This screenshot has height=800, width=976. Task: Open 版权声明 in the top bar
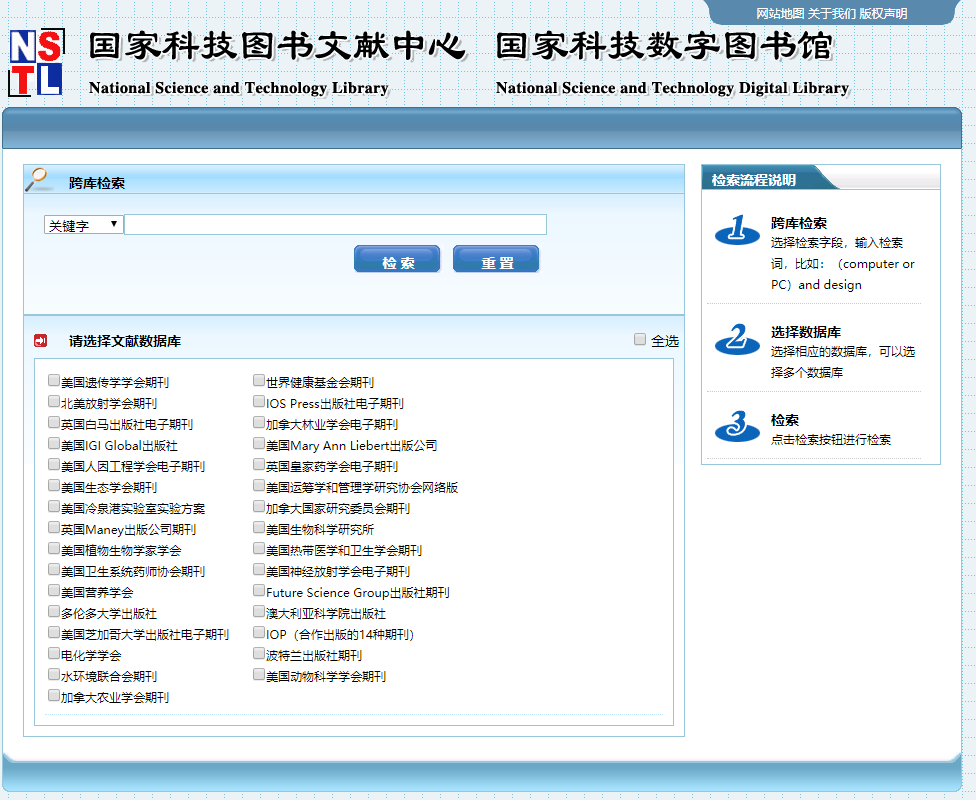(883, 13)
